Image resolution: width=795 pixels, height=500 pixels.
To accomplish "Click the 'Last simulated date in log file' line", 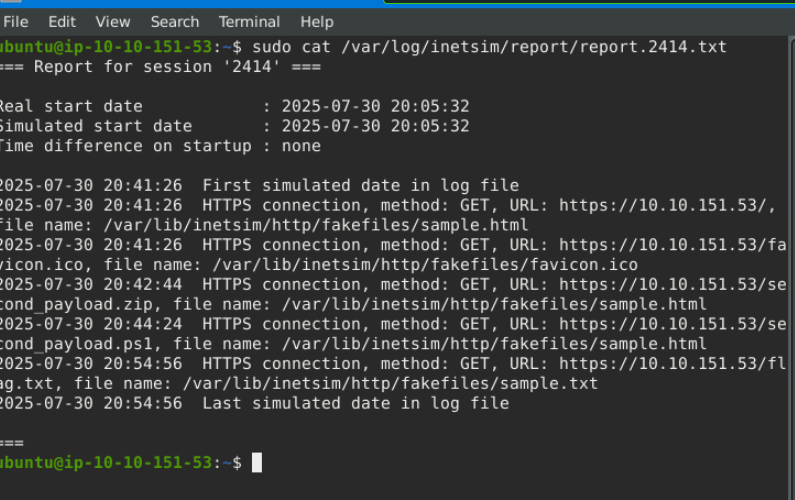I will click(356, 403).
